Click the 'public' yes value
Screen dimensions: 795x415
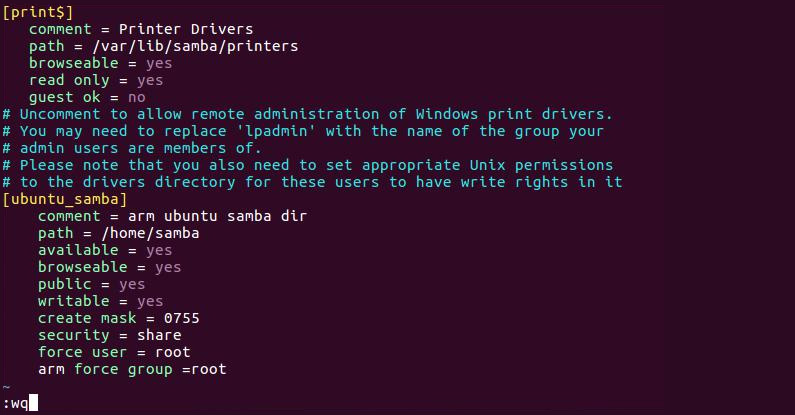tap(132, 284)
